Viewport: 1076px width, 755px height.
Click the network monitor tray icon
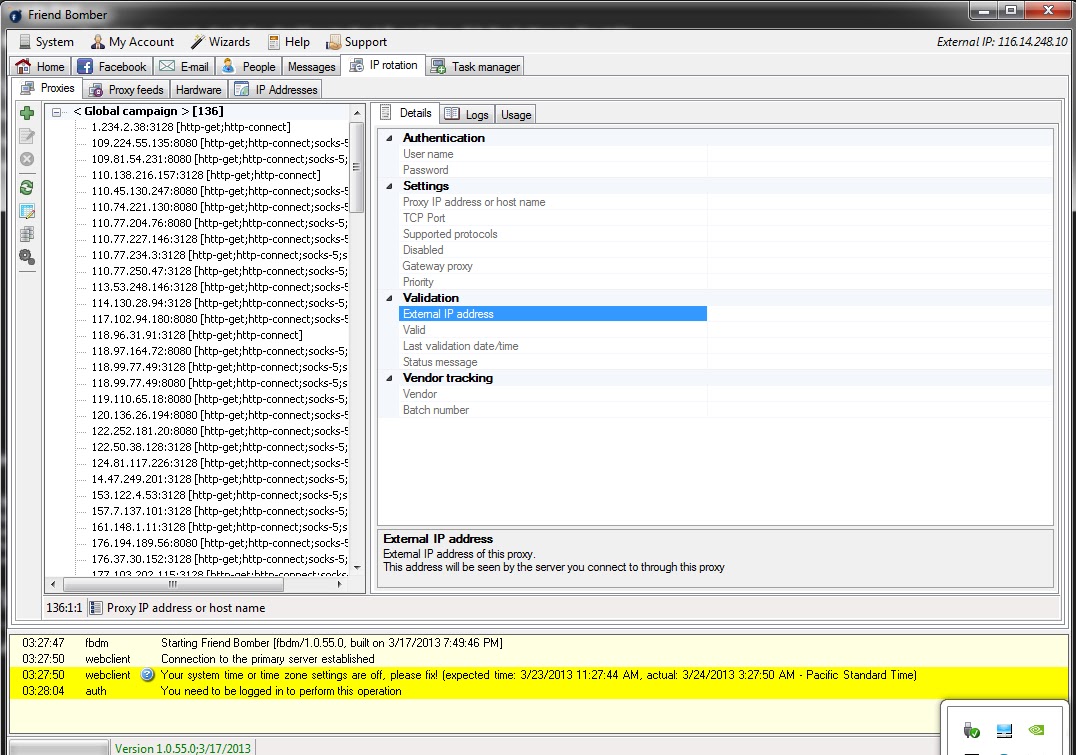[x=1004, y=730]
